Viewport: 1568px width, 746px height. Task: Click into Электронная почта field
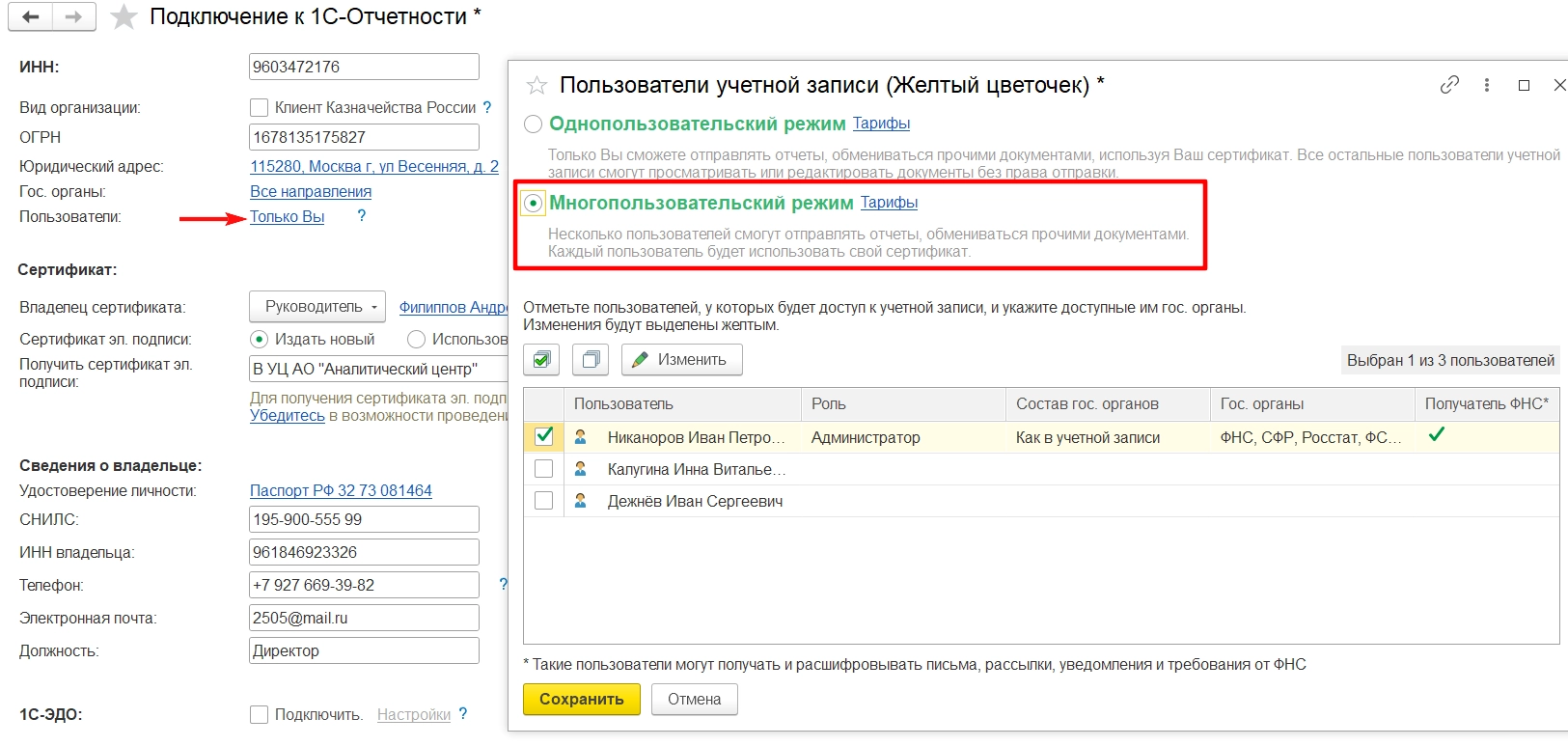364,618
